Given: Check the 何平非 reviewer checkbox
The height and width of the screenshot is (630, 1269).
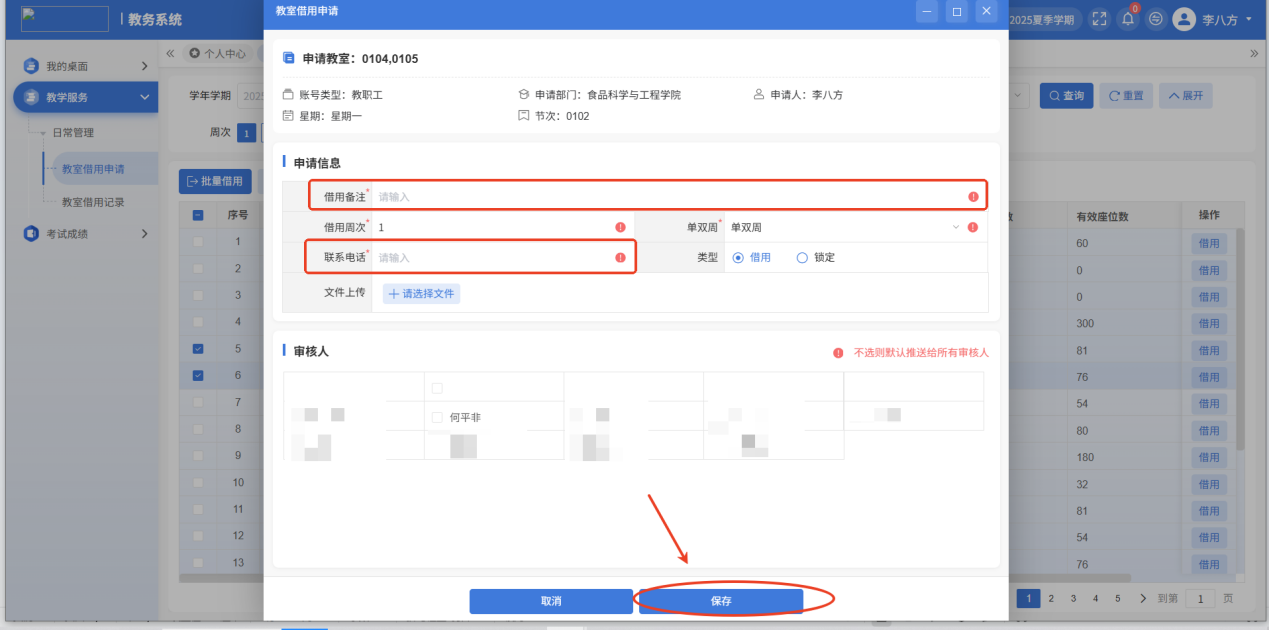Looking at the screenshot, I should click(x=436, y=417).
